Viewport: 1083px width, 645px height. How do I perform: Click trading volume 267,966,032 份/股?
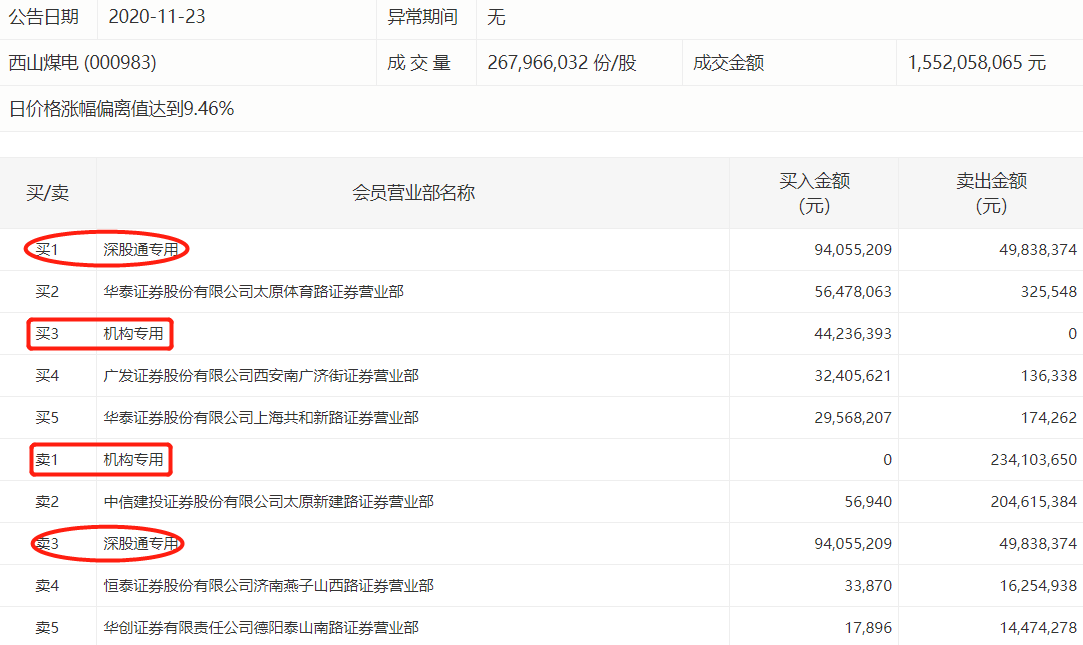coord(562,63)
